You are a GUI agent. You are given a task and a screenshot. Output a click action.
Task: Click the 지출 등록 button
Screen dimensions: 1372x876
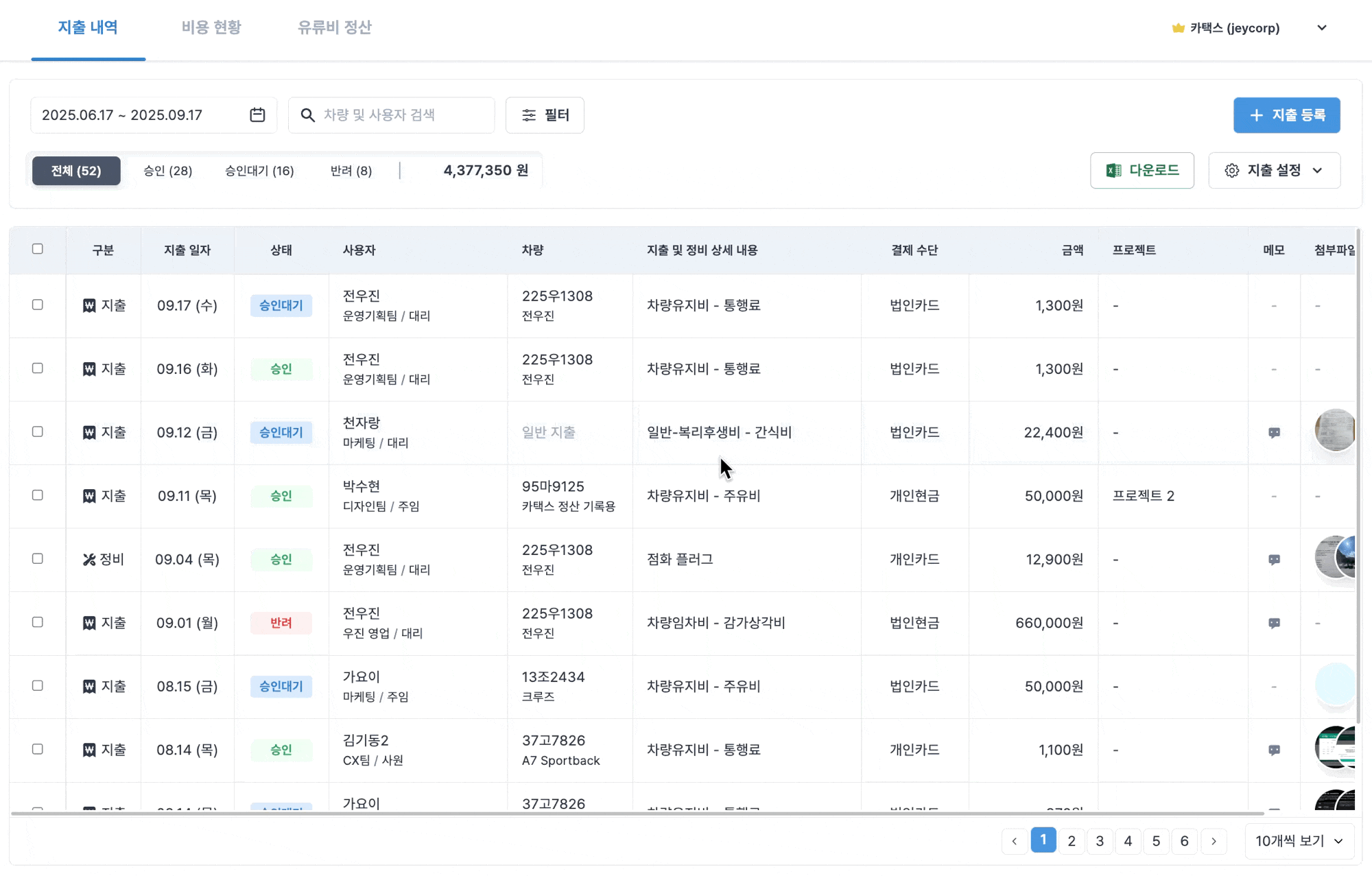click(x=1286, y=115)
